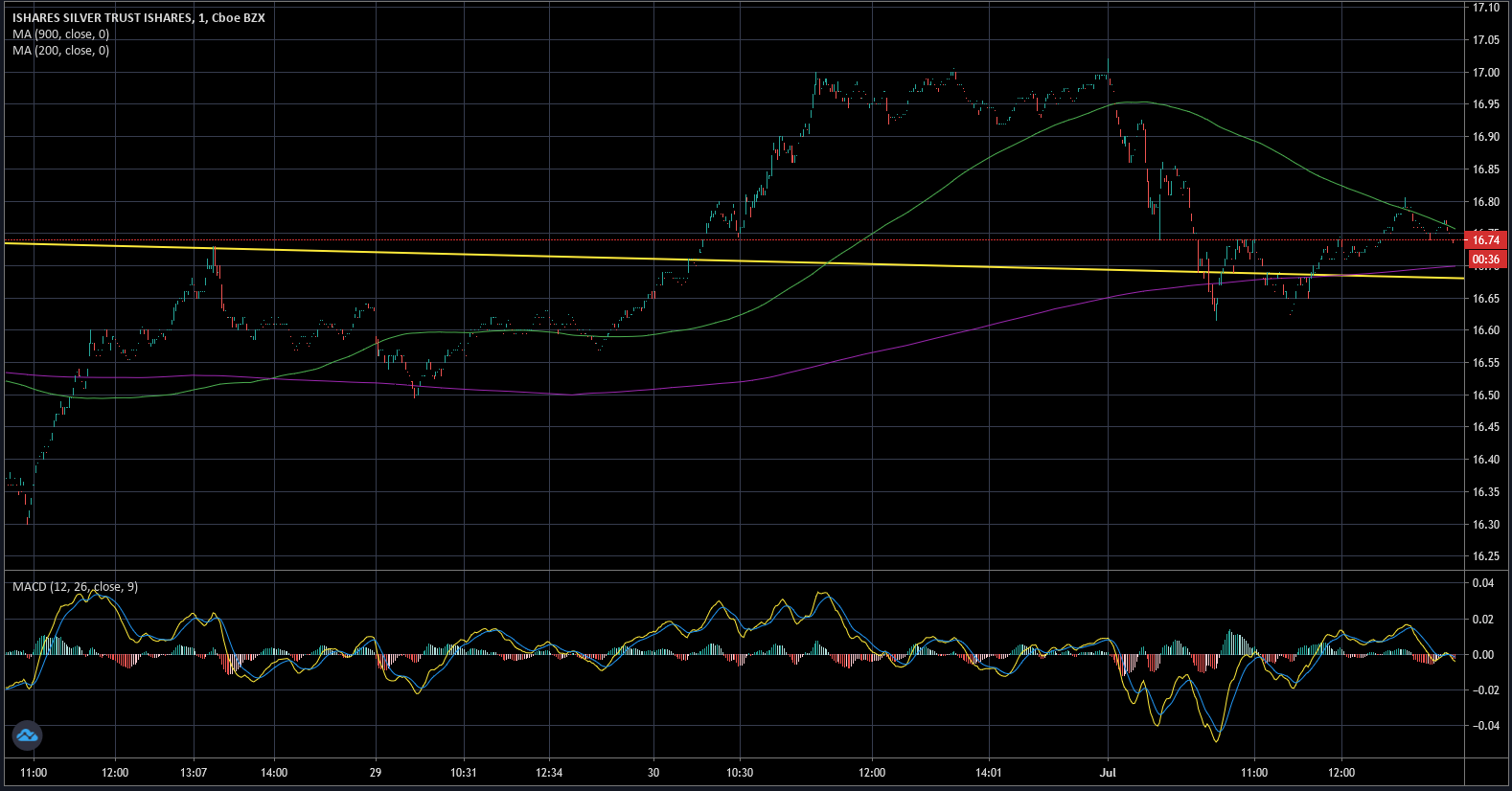Click the 13:07 time axis label
Image resolution: width=1512 pixels, height=791 pixels.
tap(195, 773)
